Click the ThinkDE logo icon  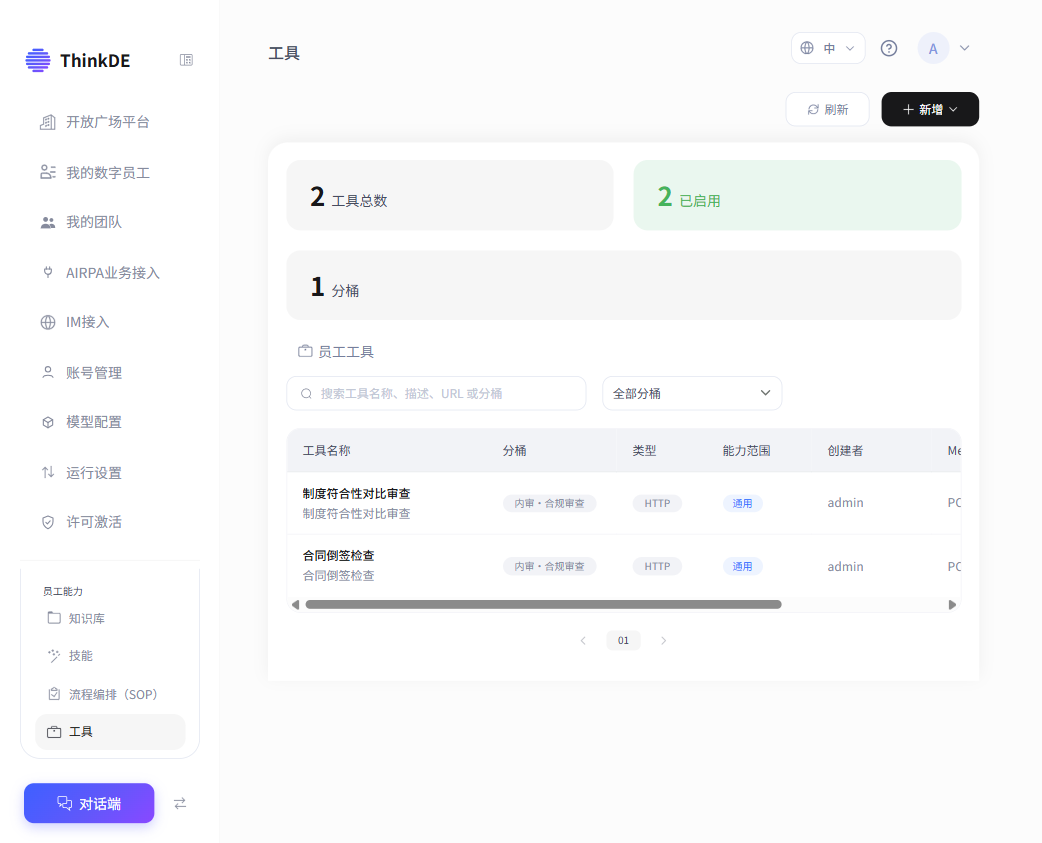pos(38,60)
